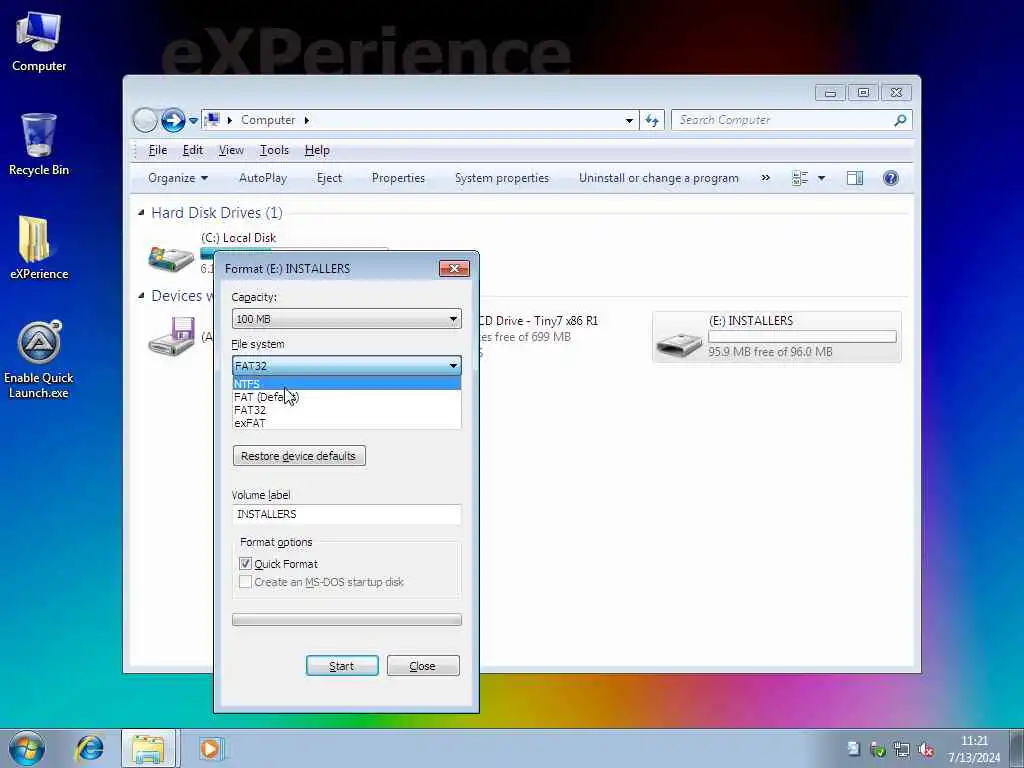
Task: Click the format progress bar
Action: coord(347,620)
